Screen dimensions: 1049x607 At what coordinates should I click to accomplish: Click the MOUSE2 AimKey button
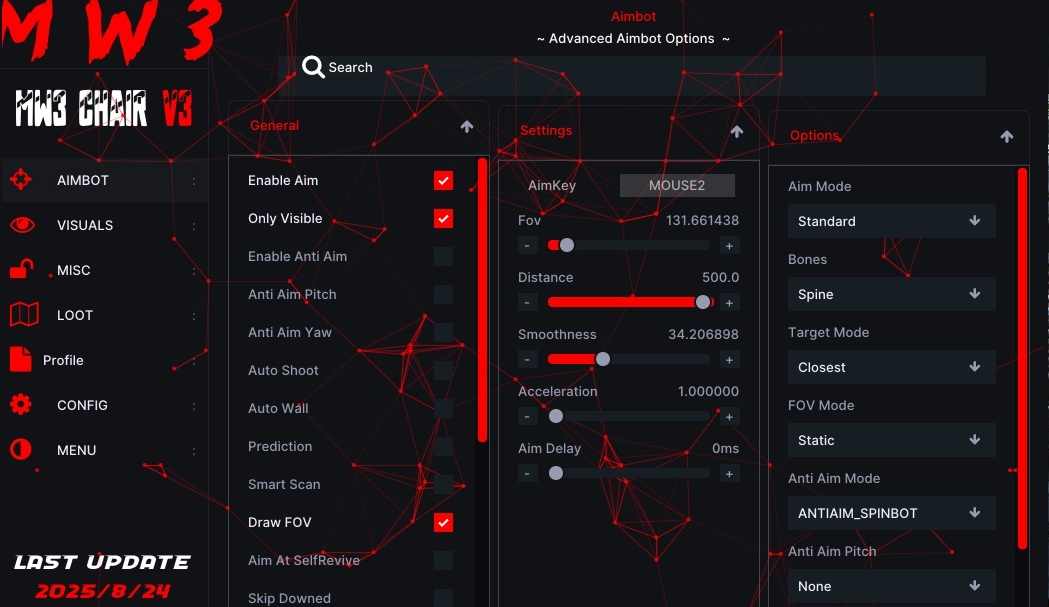coord(677,185)
